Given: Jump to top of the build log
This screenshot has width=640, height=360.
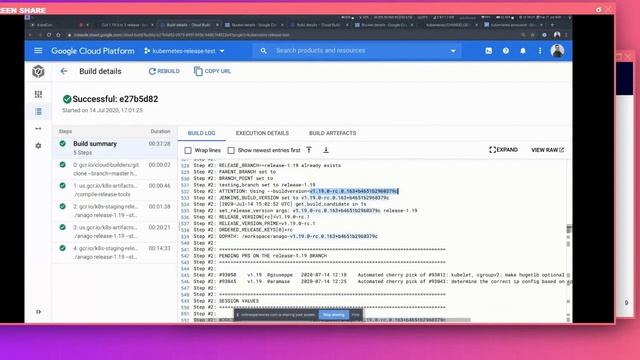Looking at the screenshot, I should 309,150.
